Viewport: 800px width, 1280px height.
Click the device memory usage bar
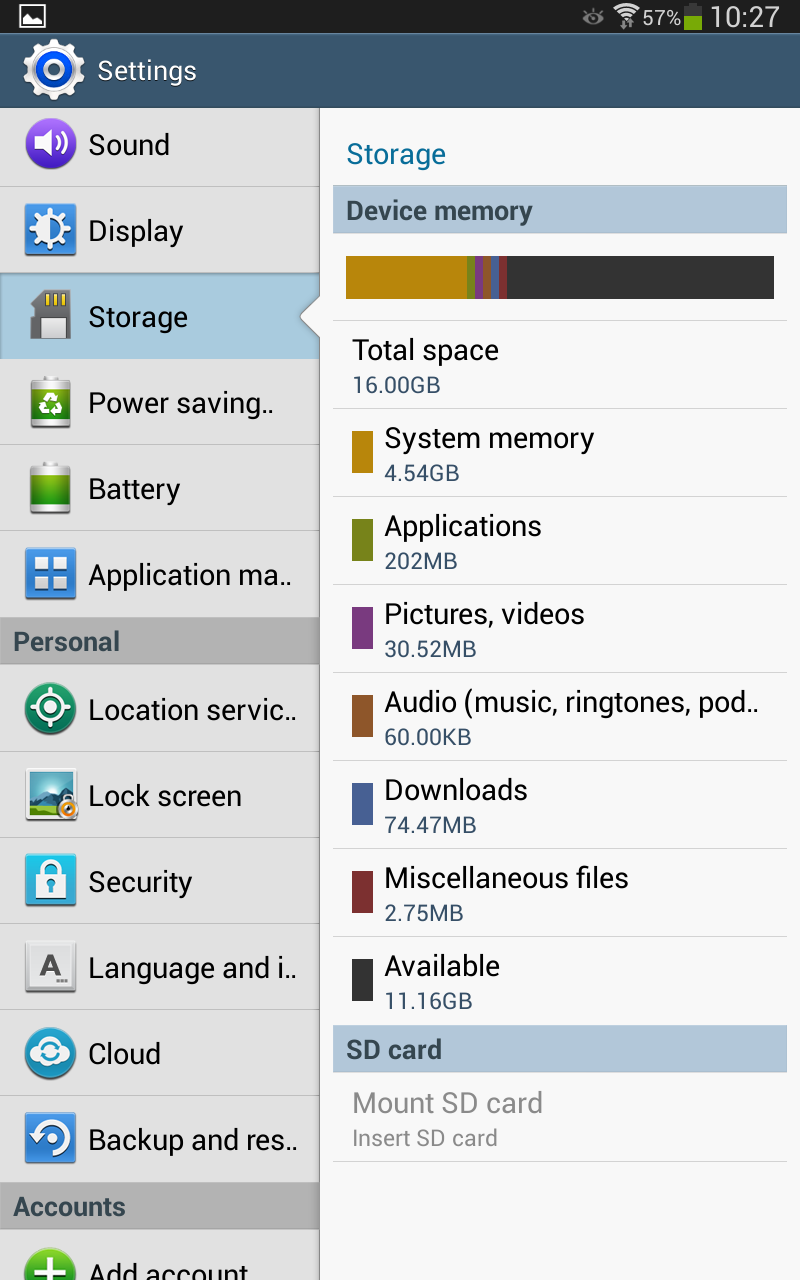(559, 278)
